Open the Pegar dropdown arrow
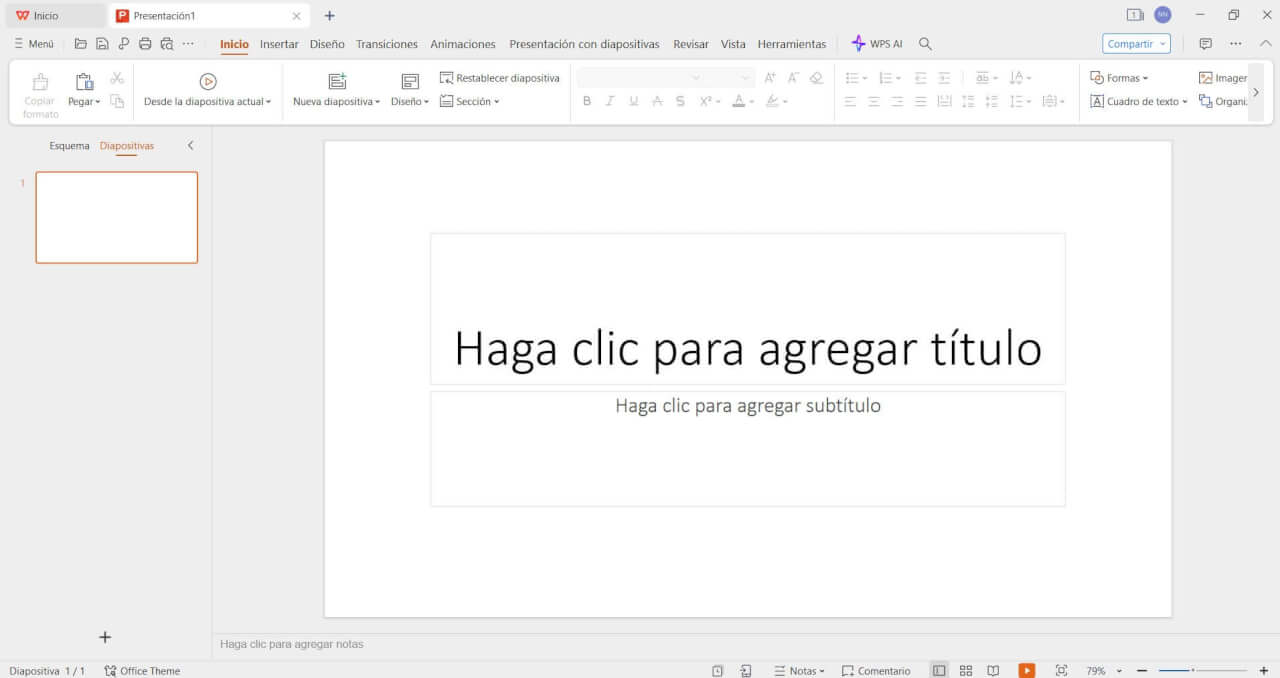The width and height of the screenshot is (1280, 678). tap(98, 102)
